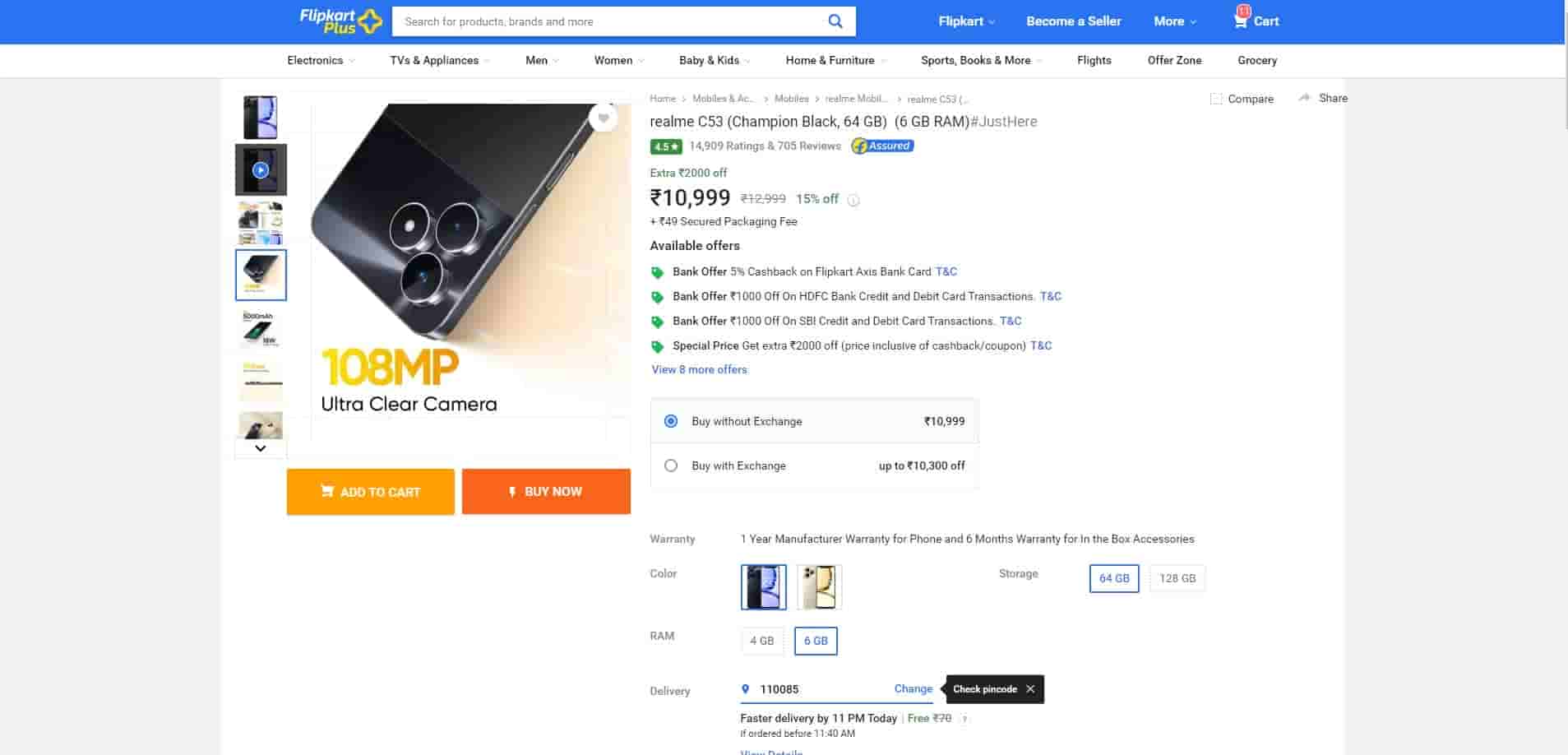This screenshot has width=1568, height=755.
Task: Expand Electronics category menu
Action: [x=321, y=60]
